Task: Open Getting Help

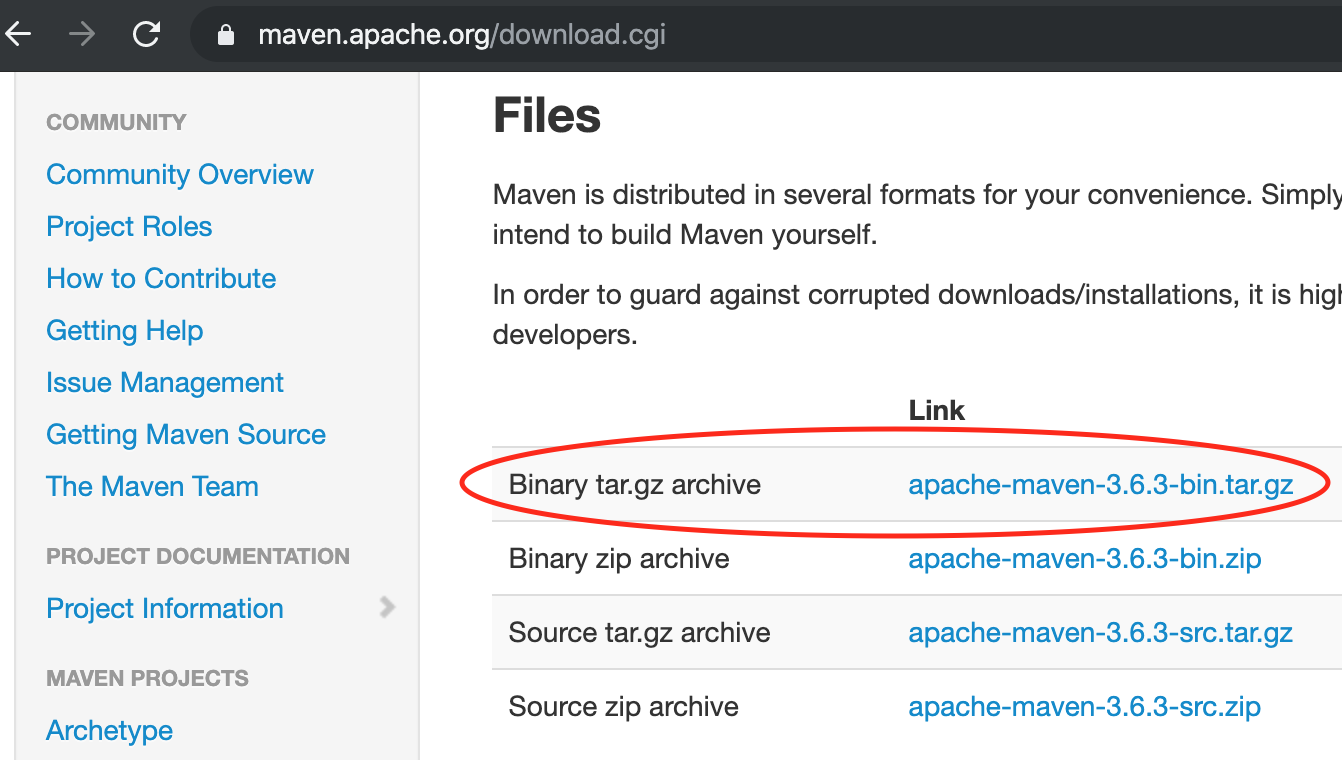Action: pos(124,330)
